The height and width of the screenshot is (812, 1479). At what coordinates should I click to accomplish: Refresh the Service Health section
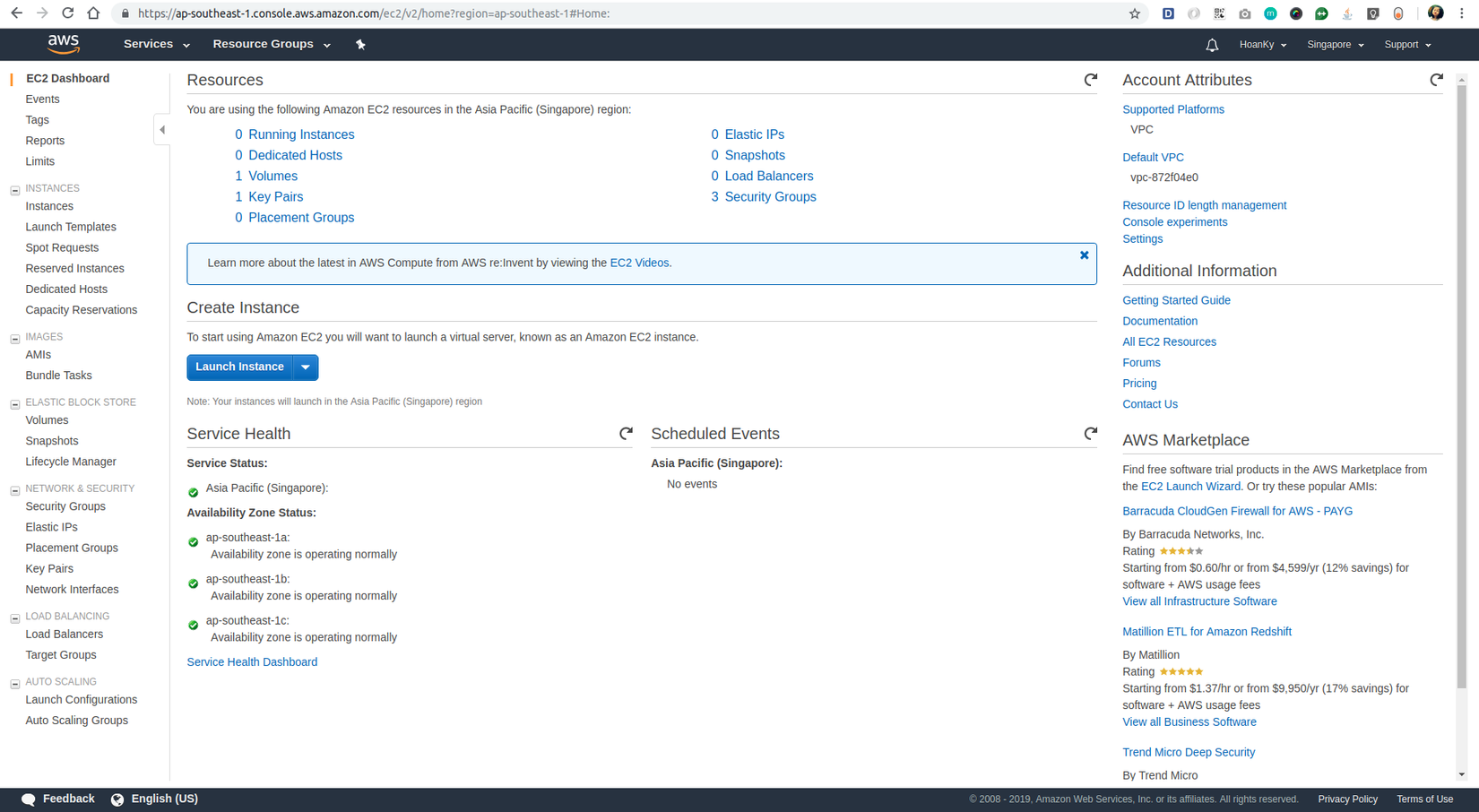click(x=626, y=434)
